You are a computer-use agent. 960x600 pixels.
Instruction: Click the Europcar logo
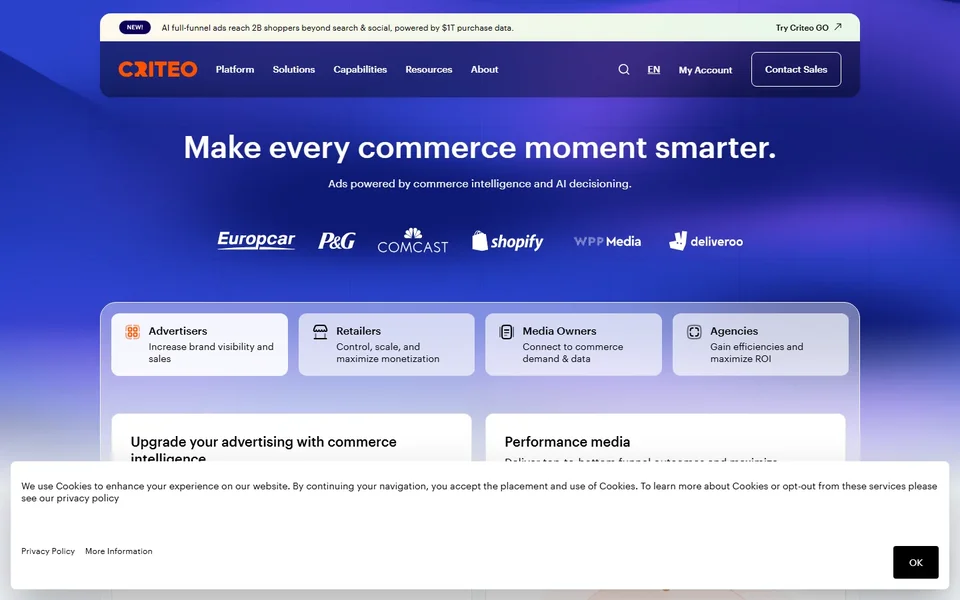point(256,240)
